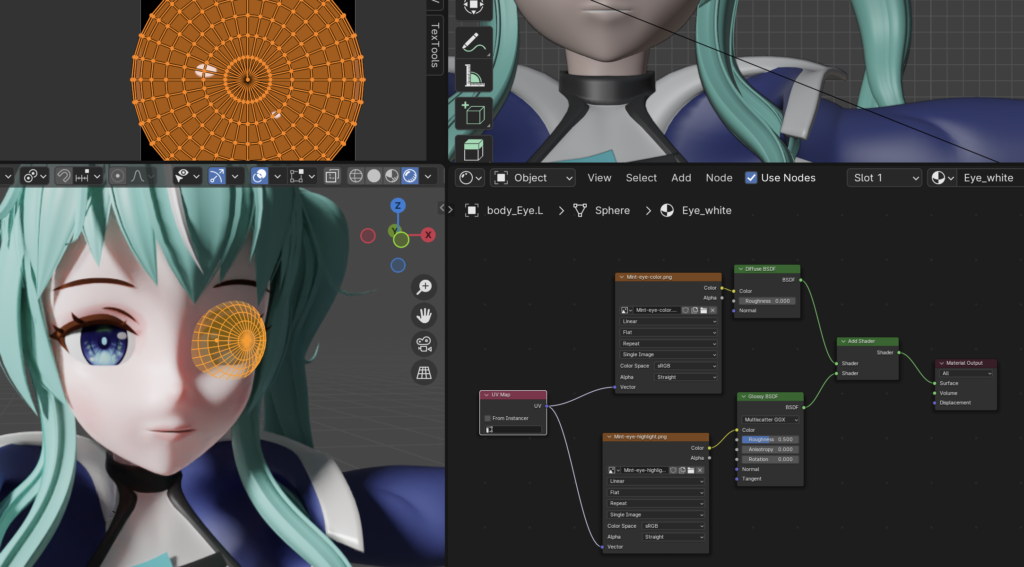The image size is (1024, 567).
Task: Open the TexTools sidebar tab
Action: pos(435,45)
